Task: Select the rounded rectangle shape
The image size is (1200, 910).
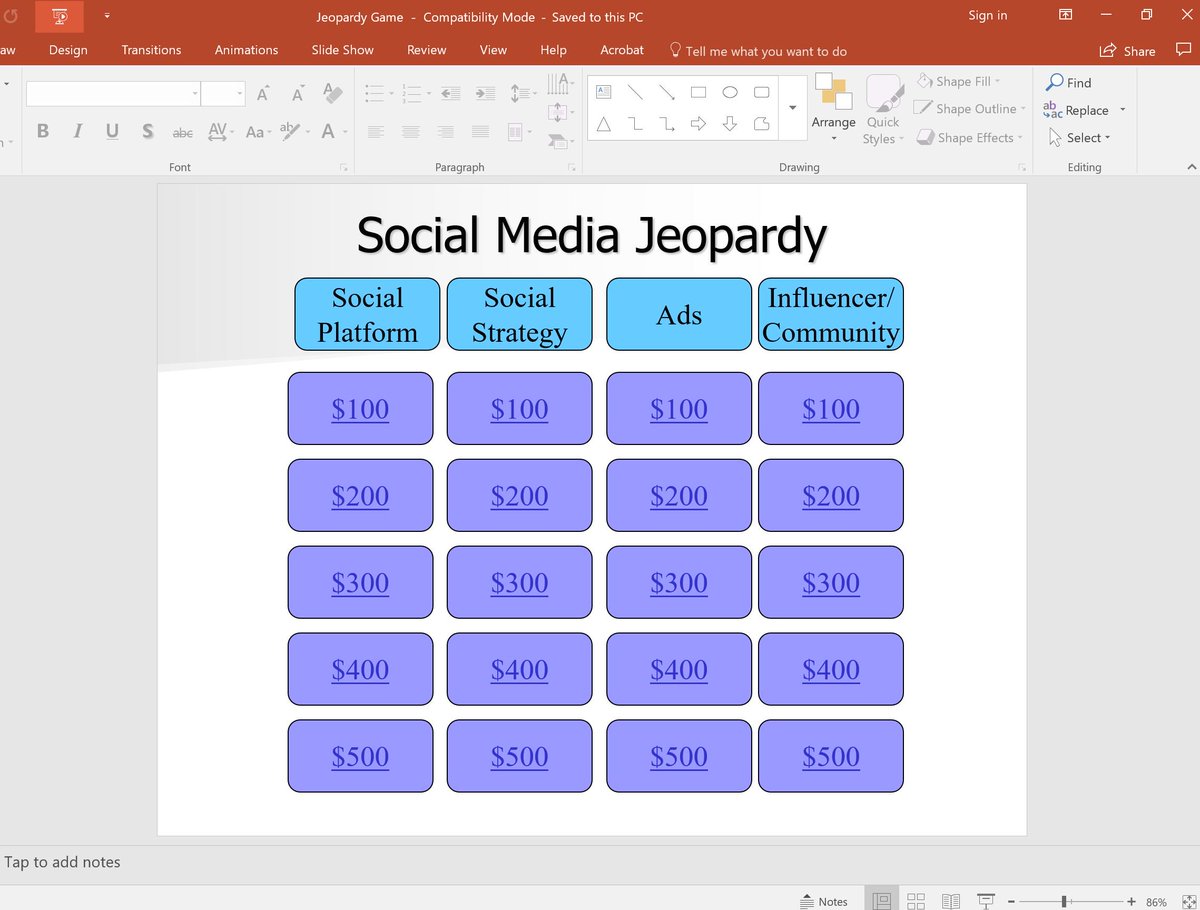Action: click(762, 92)
